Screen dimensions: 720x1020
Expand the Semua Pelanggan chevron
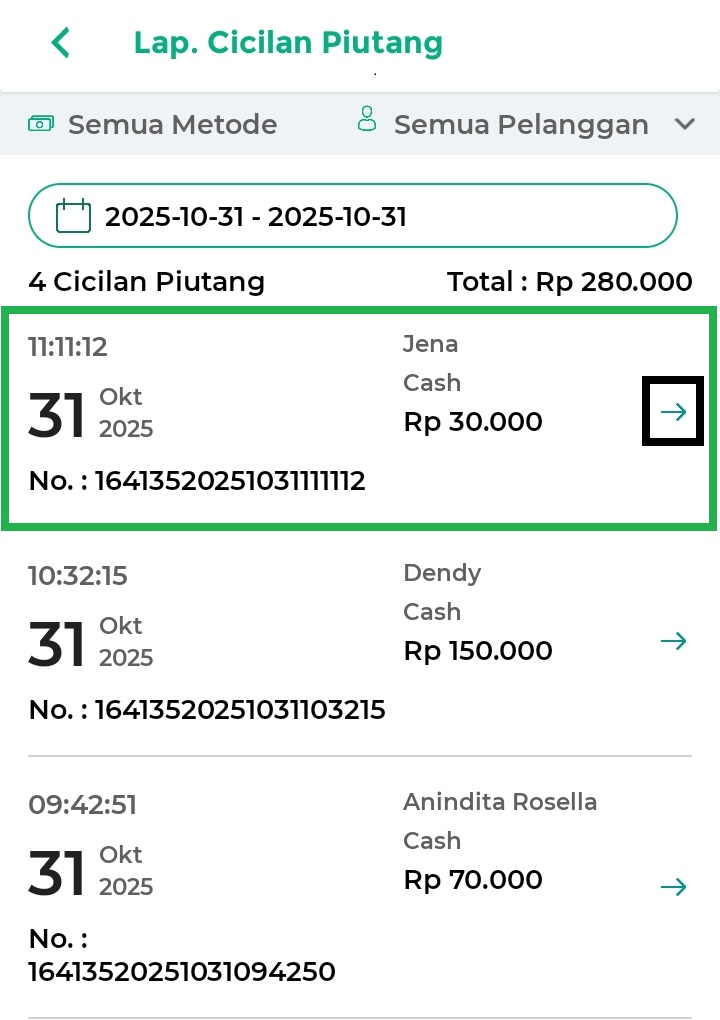685,125
